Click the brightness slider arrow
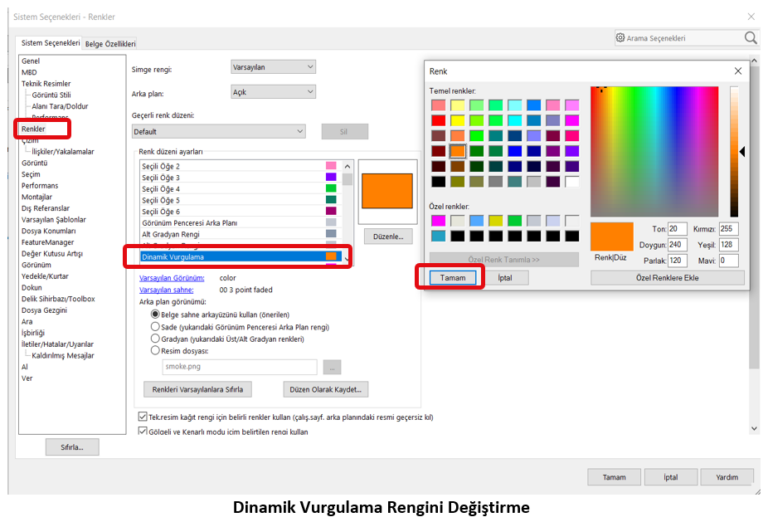The height and width of the screenshot is (522, 768). [x=742, y=152]
